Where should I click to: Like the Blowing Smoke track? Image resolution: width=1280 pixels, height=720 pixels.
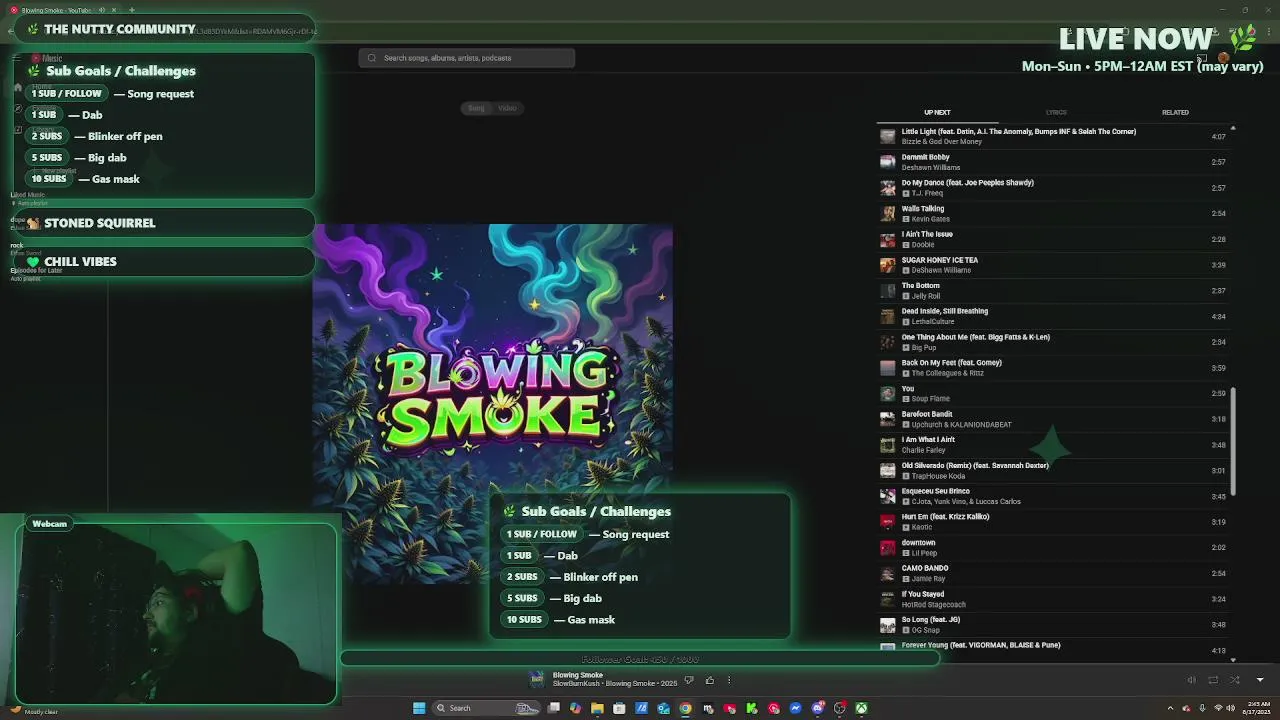710,681
